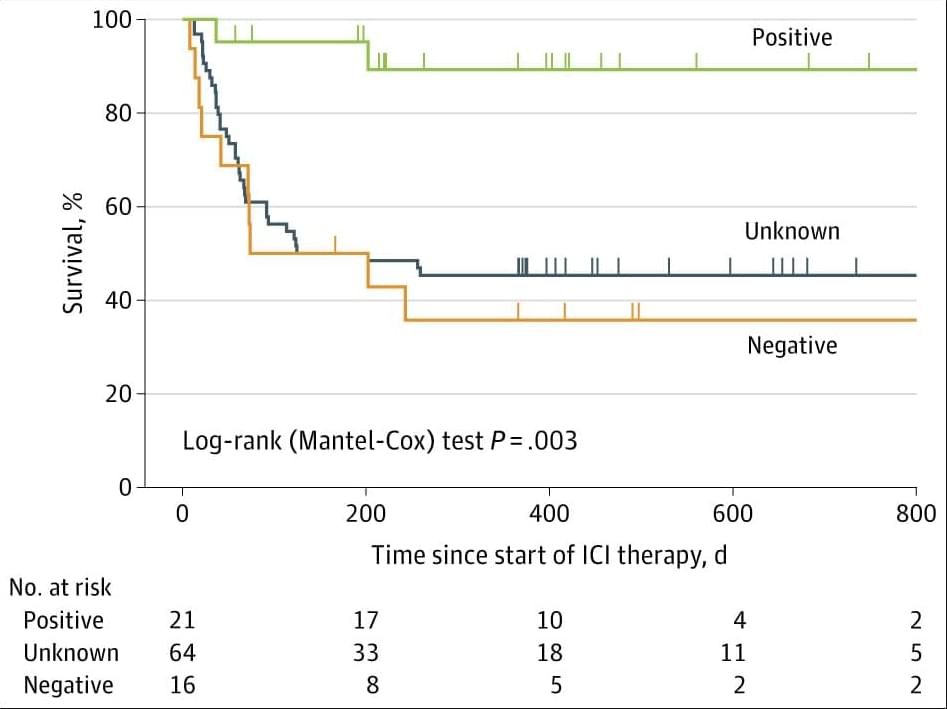
Task: Click the 800 tick label on the x-axis
Action: [x=915, y=515]
